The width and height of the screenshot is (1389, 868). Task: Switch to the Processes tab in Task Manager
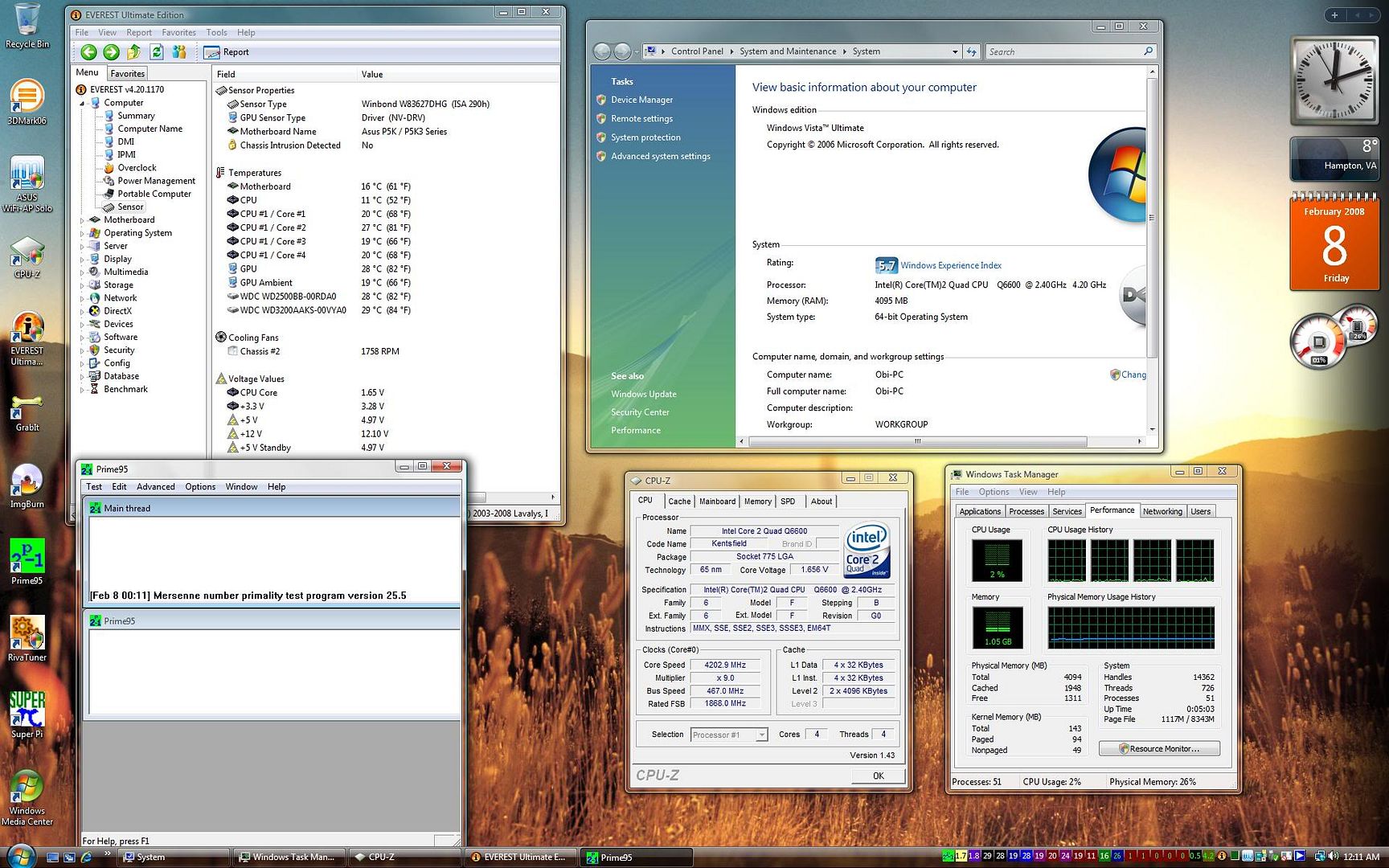pyautogui.click(x=1026, y=511)
